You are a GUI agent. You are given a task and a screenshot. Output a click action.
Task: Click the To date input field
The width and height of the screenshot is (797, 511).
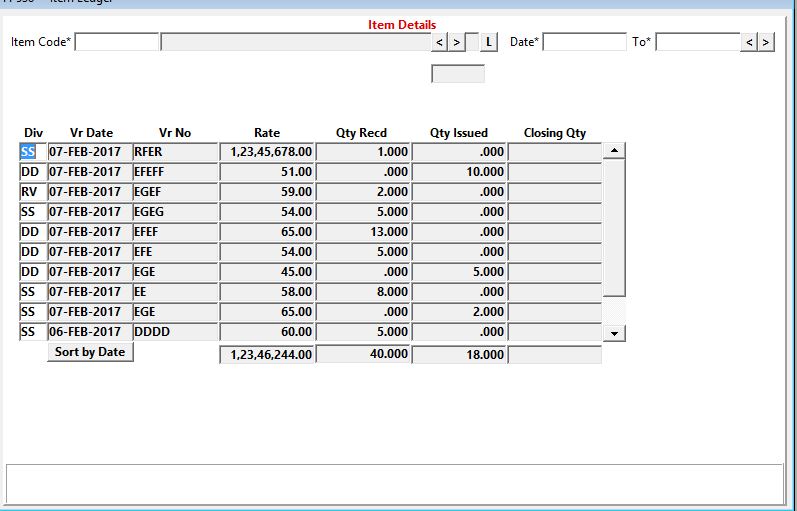click(x=697, y=42)
